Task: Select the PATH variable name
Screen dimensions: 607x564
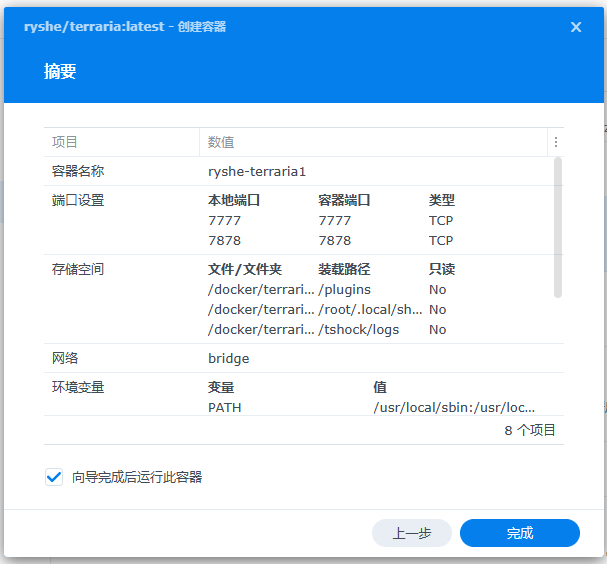Action: coord(225,408)
